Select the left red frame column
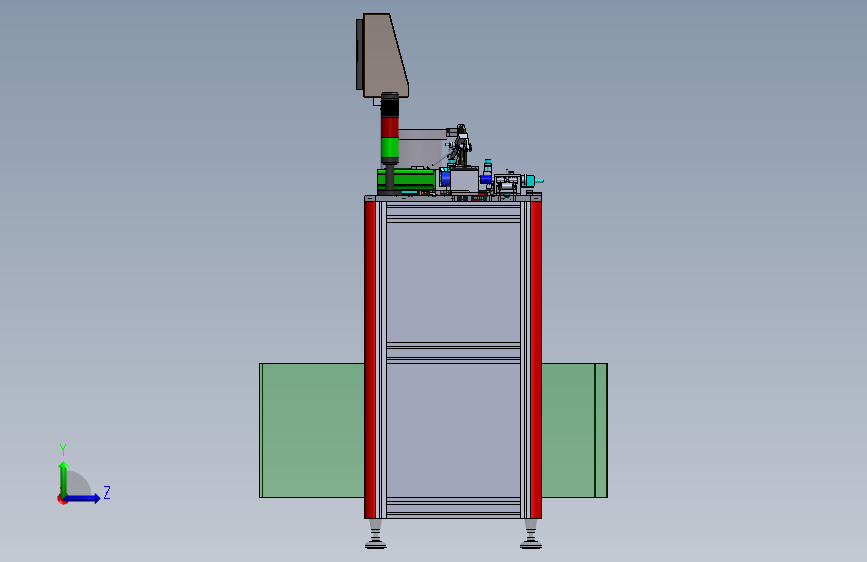Image resolution: width=867 pixels, height=562 pixels. click(370, 360)
